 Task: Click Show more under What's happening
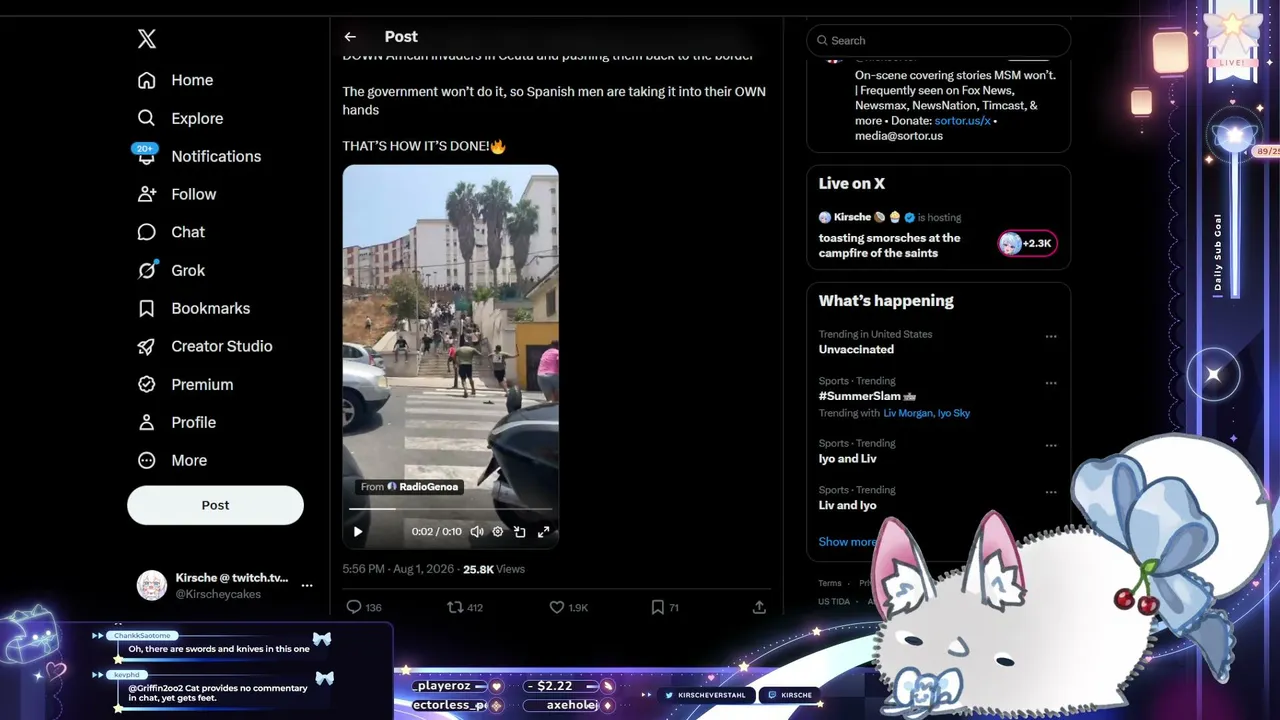pos(848,542)
